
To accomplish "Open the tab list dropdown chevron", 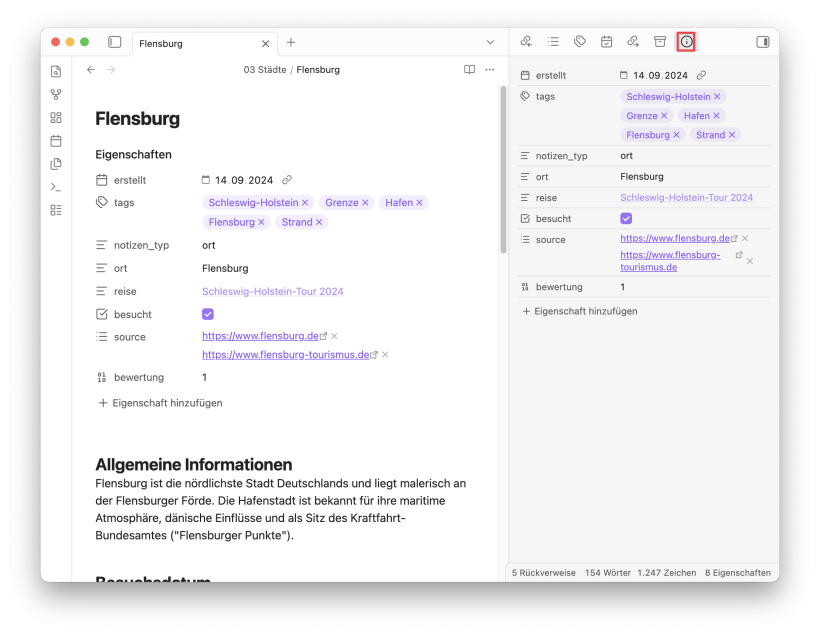I will (x=490, y=43).
